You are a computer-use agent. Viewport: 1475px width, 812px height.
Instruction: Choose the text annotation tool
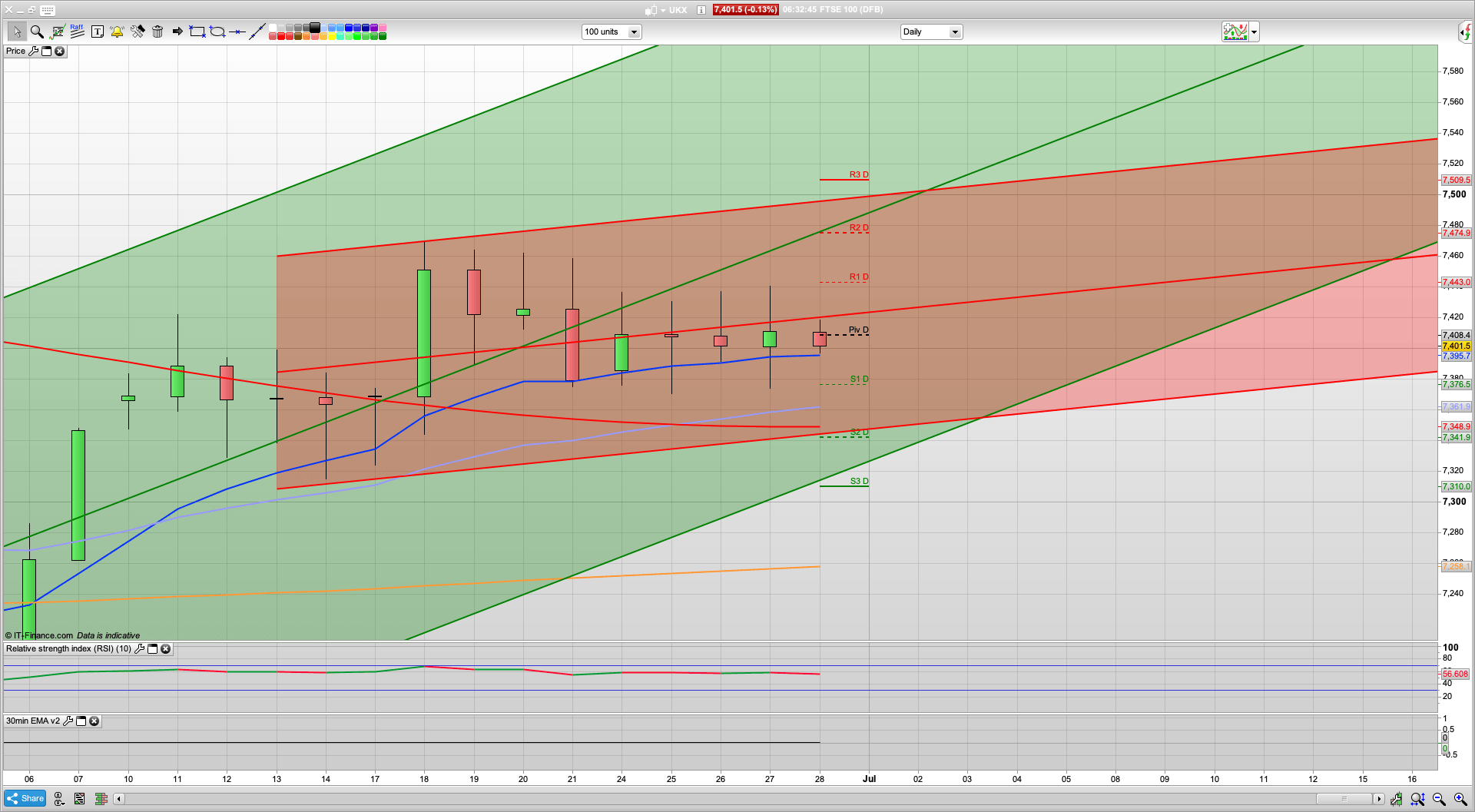[98, 31]
